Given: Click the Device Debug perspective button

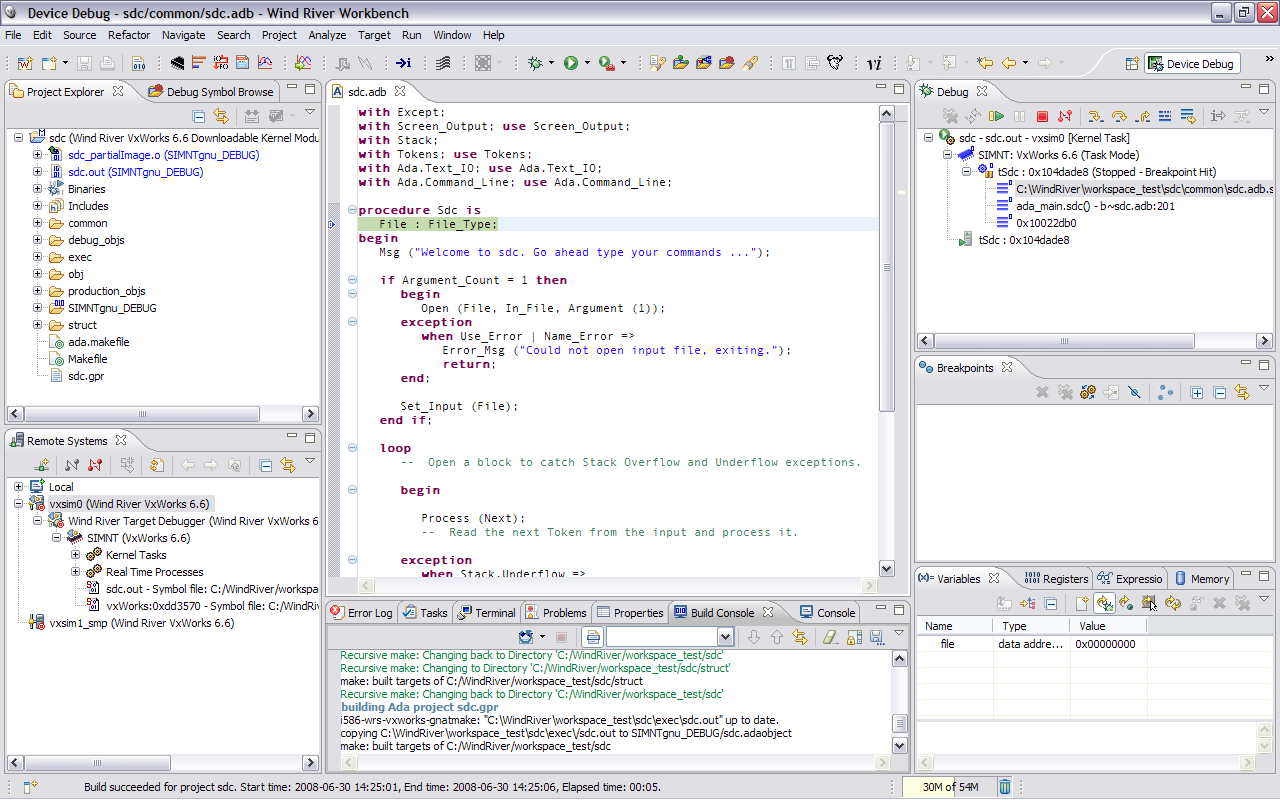Looking at the screenshot, I should tap(1192, 64).
